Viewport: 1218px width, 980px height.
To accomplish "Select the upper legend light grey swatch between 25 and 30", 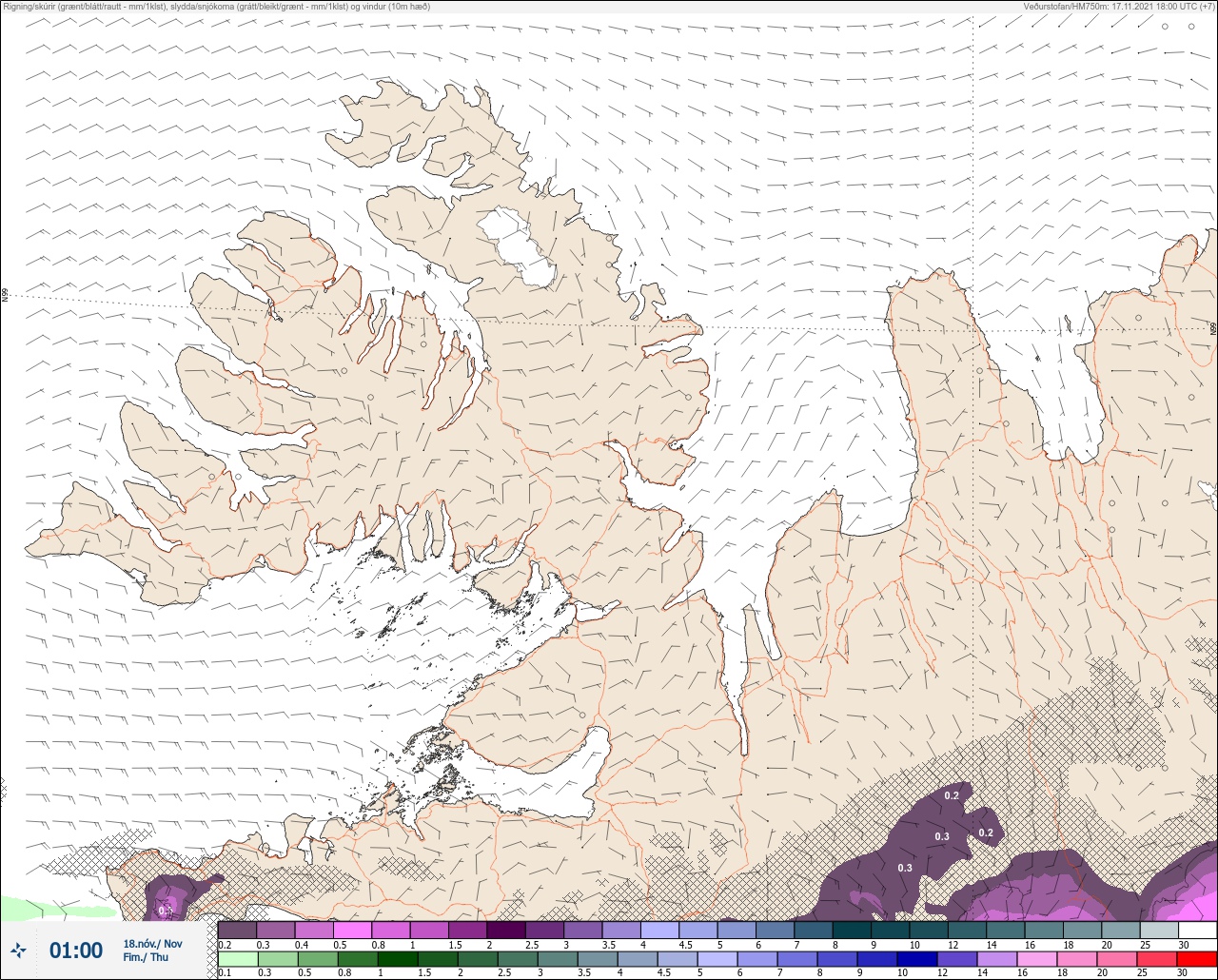I will (1159, 930).
